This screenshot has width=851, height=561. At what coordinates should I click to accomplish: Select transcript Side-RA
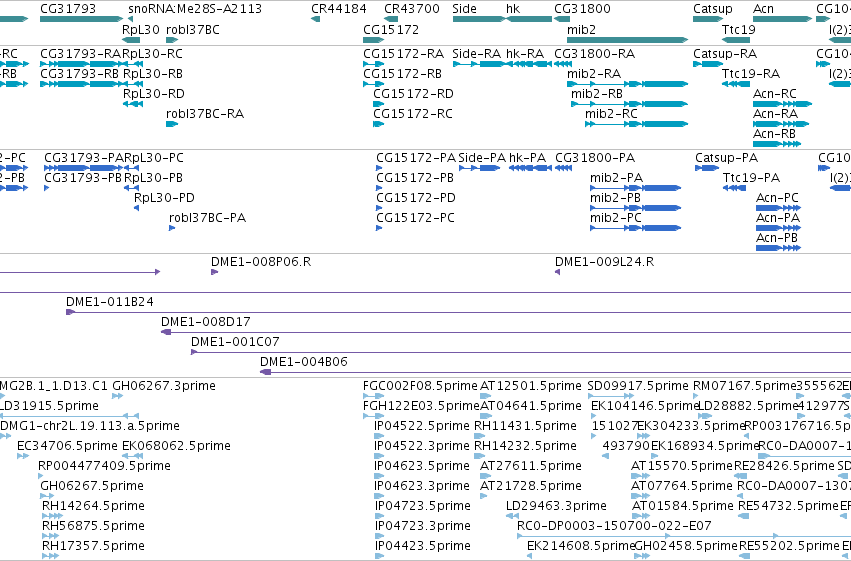coord(477,53)
